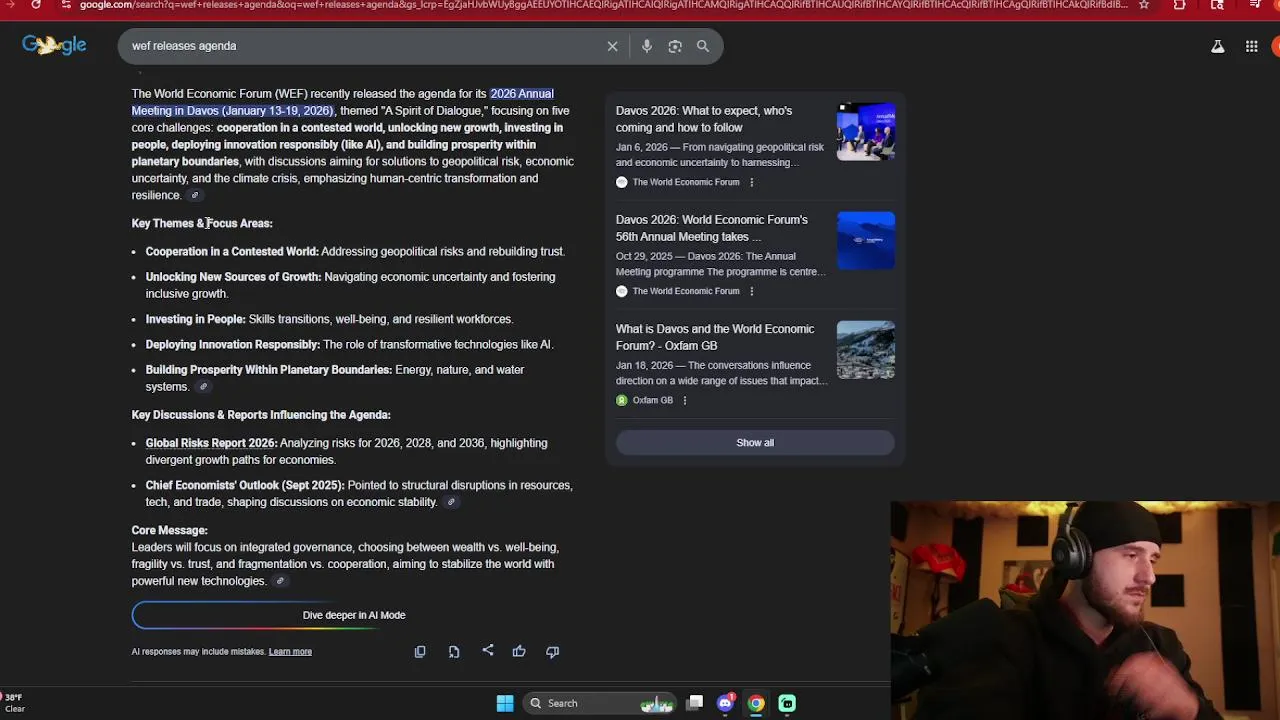The width and height of the screenshot is (1280, 720).
Task: Reload the page in Chrome
Action: [36, 5]
